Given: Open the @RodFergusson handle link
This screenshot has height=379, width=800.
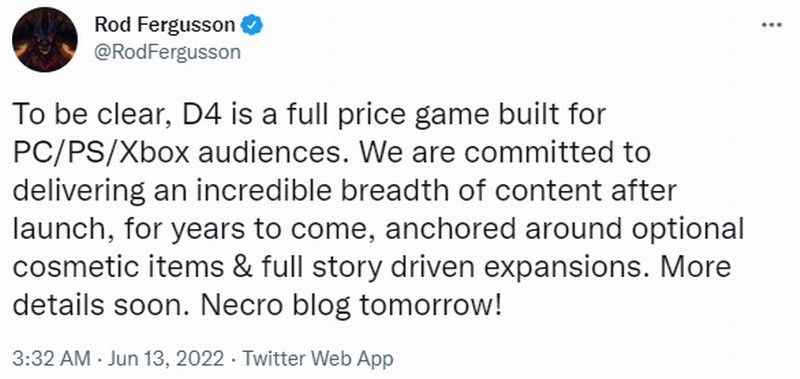Looking at the screenshot, I should point(167,52).
